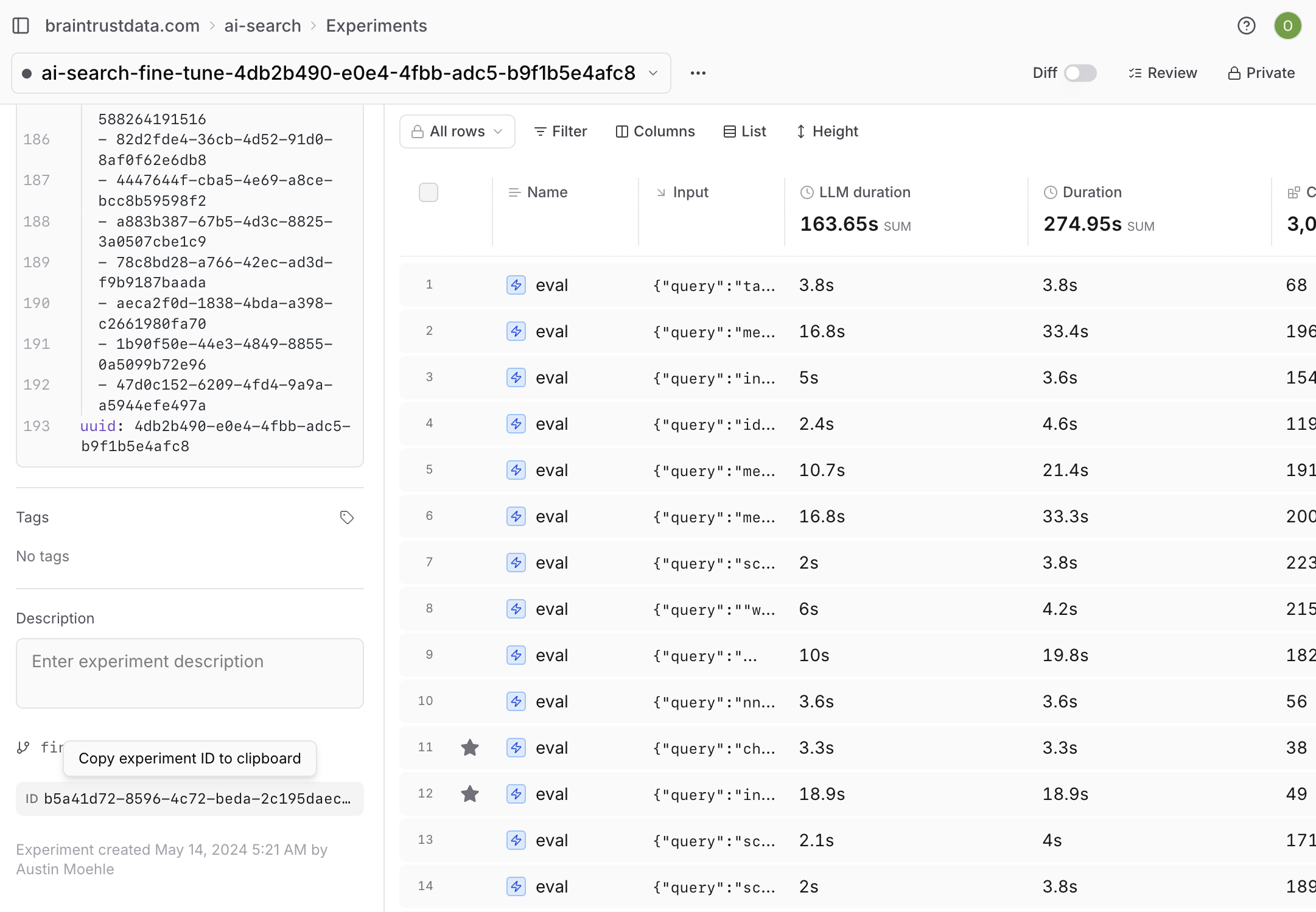This screenshot has height=912, width=1316.
Task: Click the star icon on row 12
Action: tap(469, 794)
